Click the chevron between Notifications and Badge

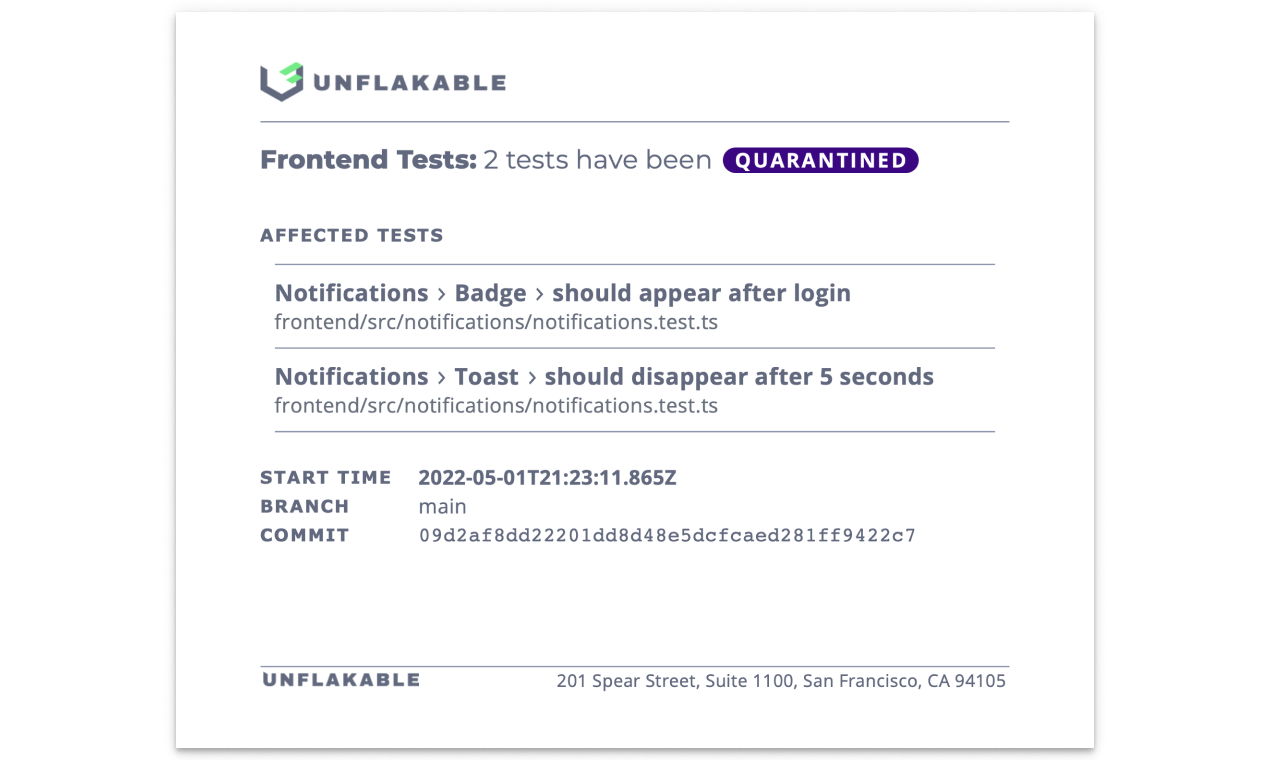tap(441, 294)
